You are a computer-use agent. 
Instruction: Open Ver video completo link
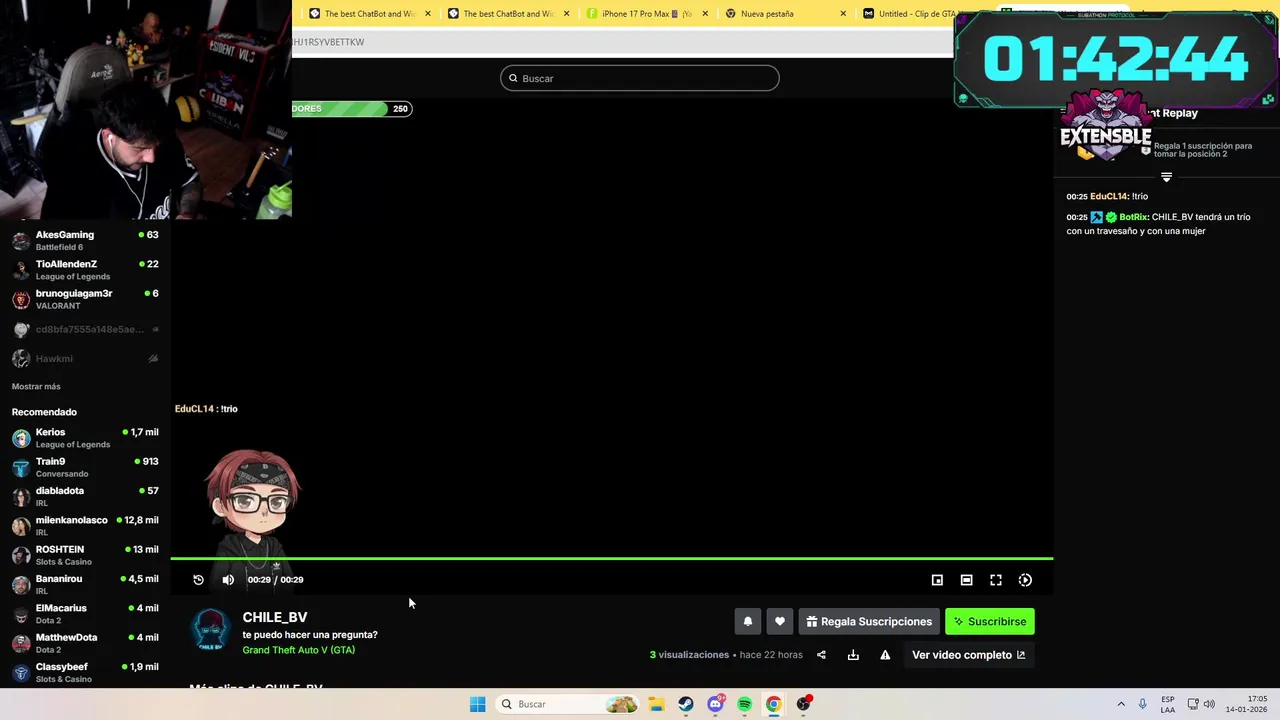pos(968,655)
